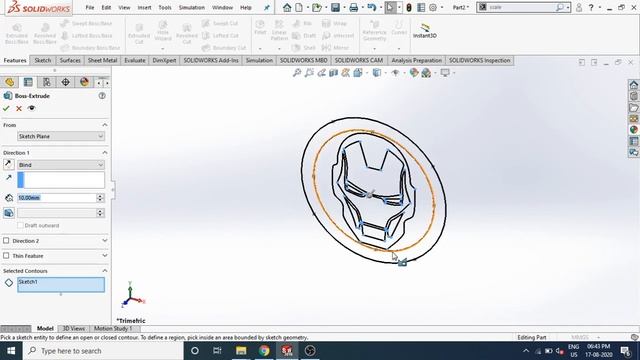
Task: Open Boss-Extrude help question mark
Action: (x=102, y=96)
